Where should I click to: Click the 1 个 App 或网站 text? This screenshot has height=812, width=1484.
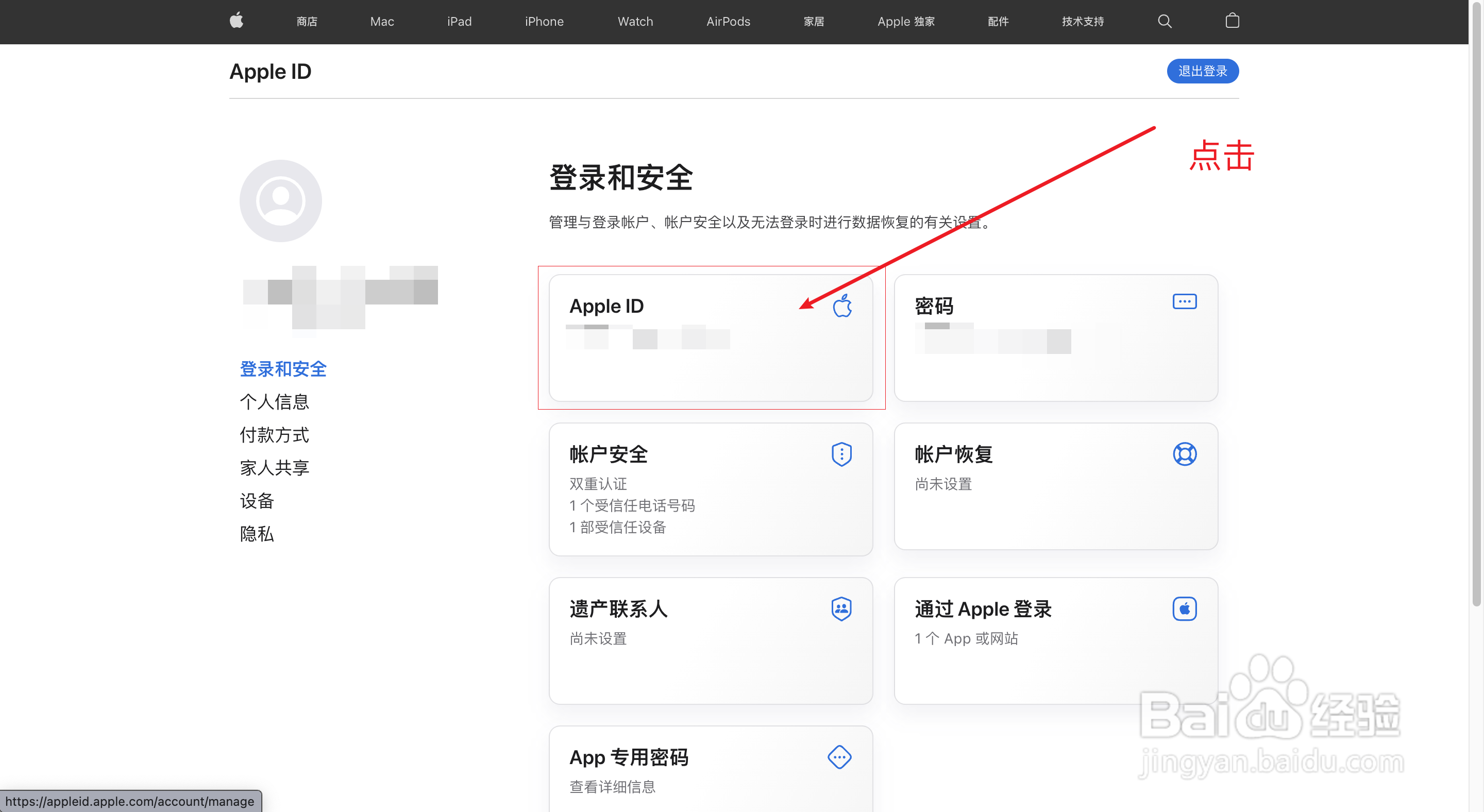tap(966, 638)
